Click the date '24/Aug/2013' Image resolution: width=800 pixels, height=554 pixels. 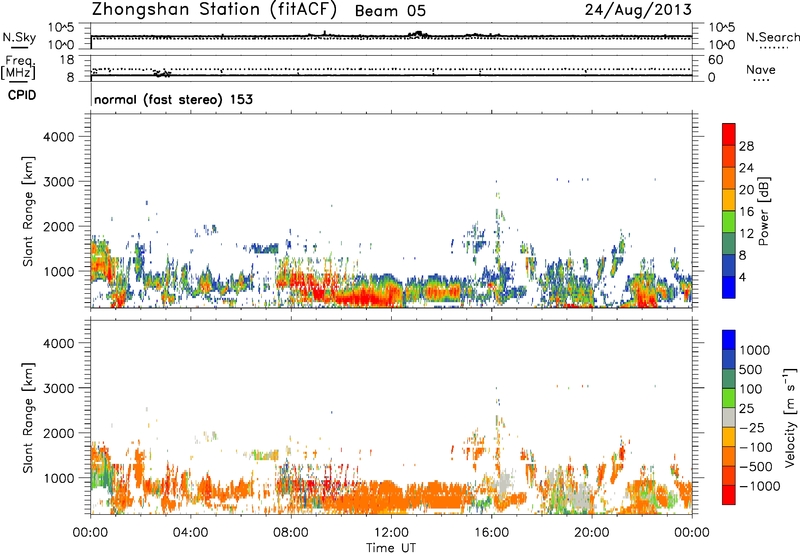(x=638, y=10)
